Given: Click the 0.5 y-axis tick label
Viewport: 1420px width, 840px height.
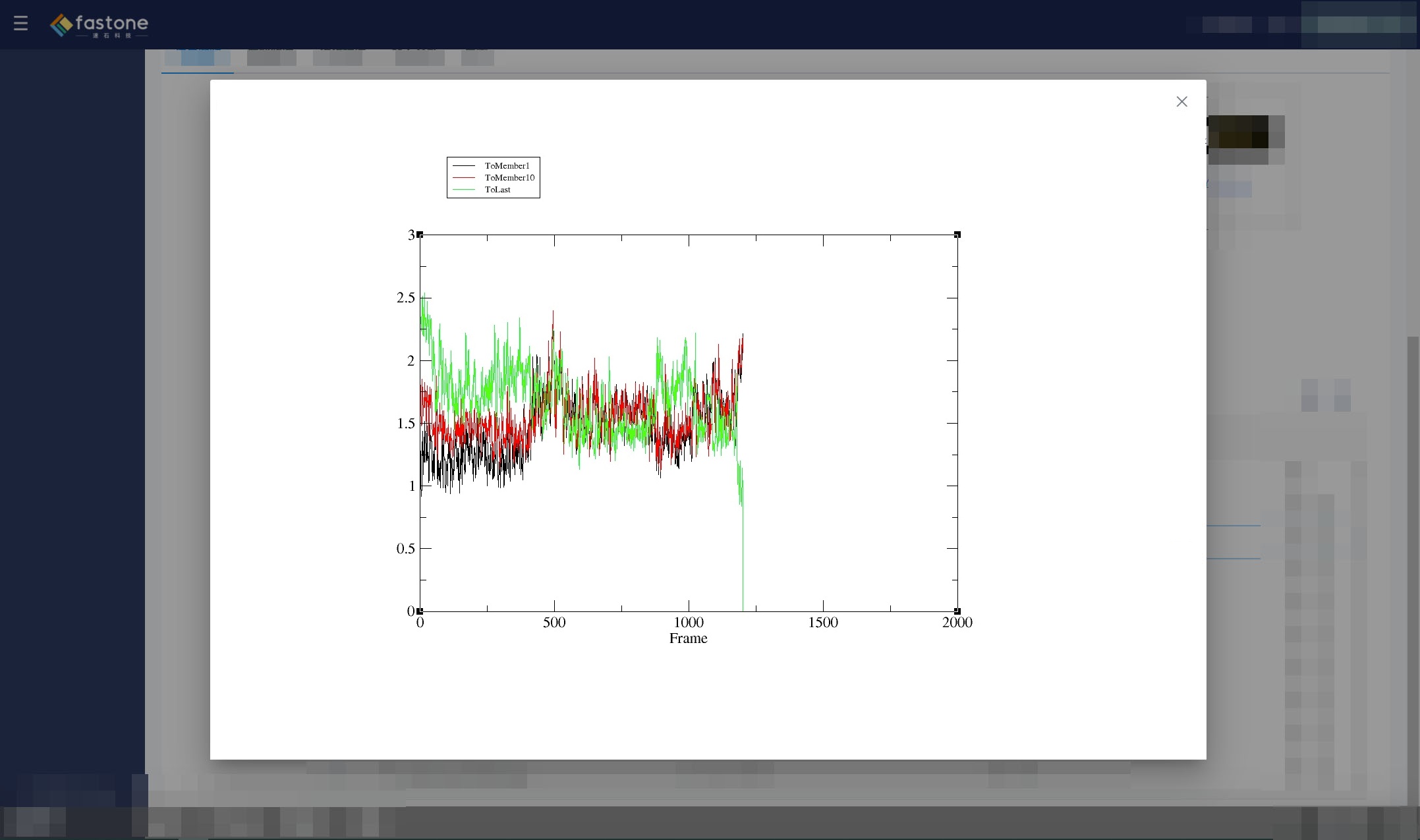Looking at the screenshot, I should tap(406, 549).
